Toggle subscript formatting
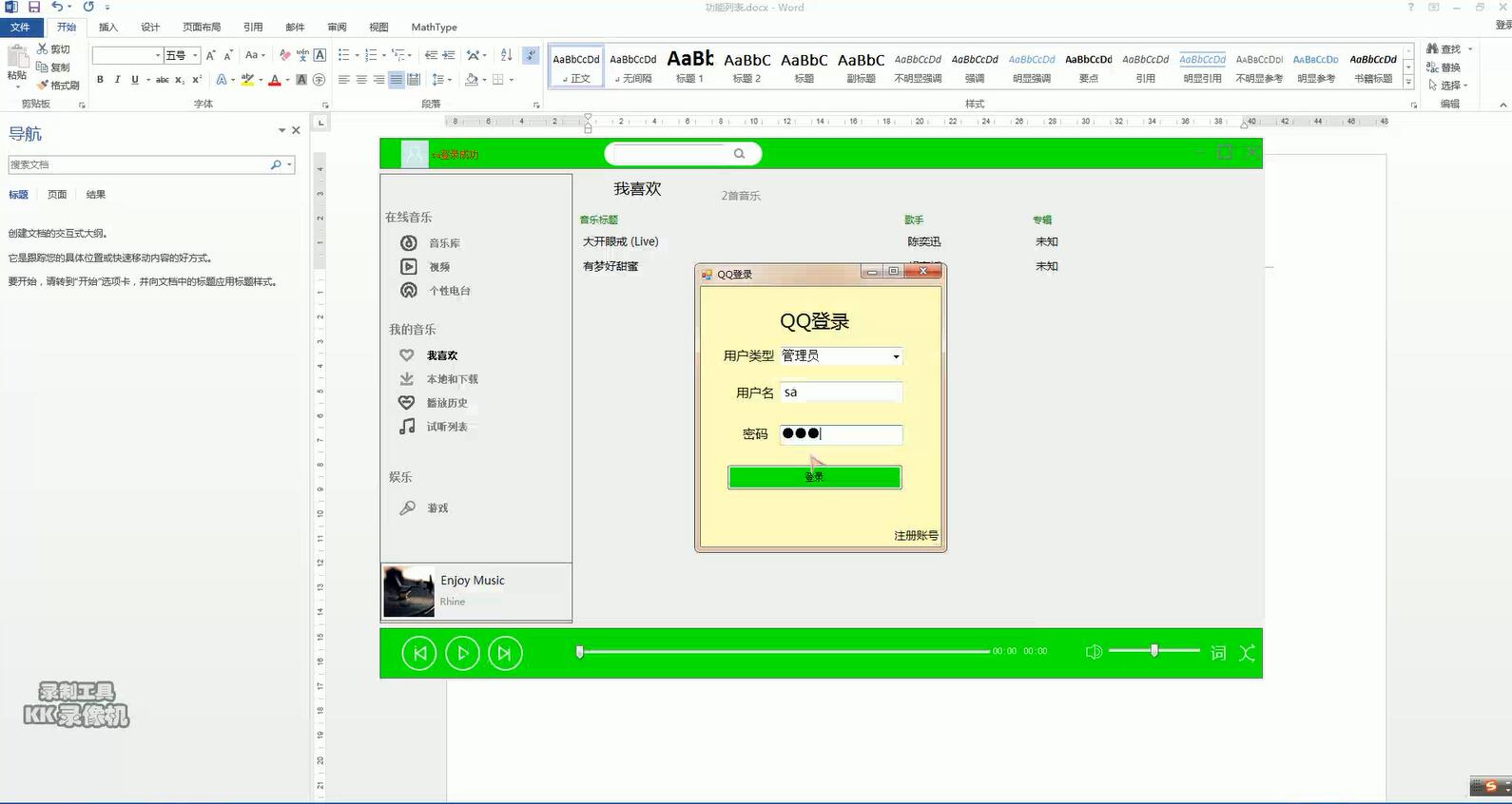 [x=180, y=80]
